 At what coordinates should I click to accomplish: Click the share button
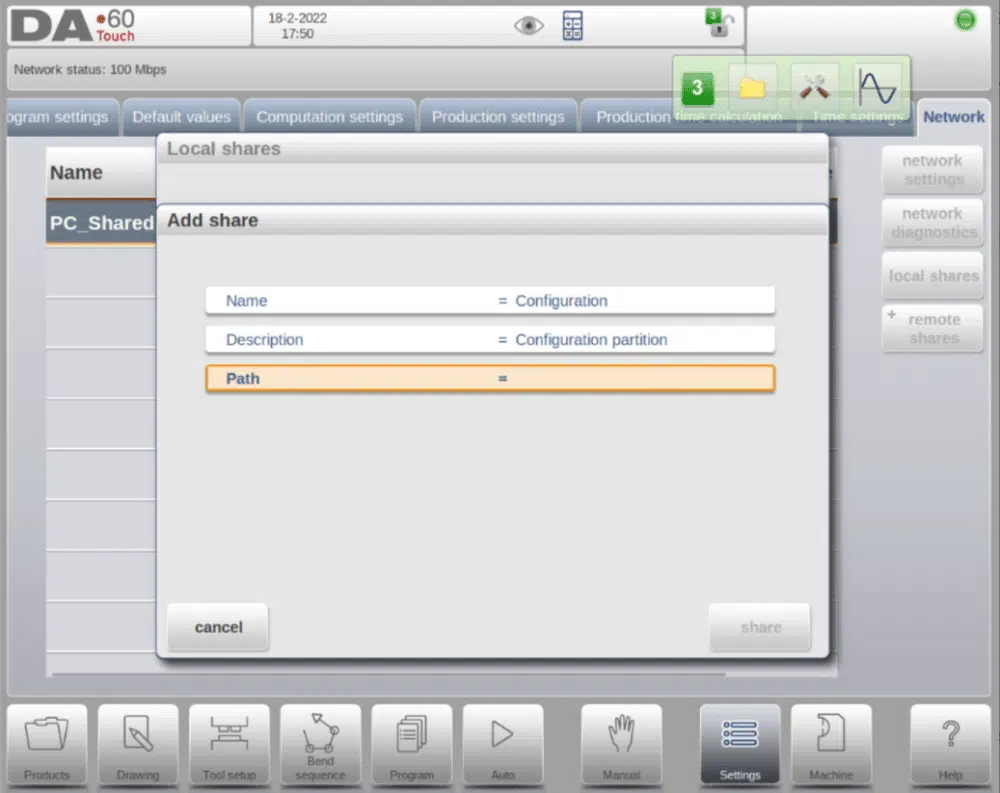click(x=760, y=627)
